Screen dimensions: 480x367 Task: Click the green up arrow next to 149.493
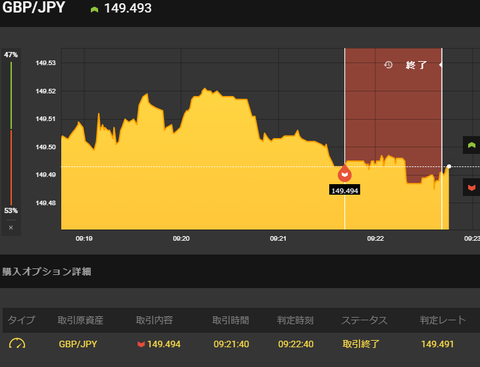click(x=94, y=9)
